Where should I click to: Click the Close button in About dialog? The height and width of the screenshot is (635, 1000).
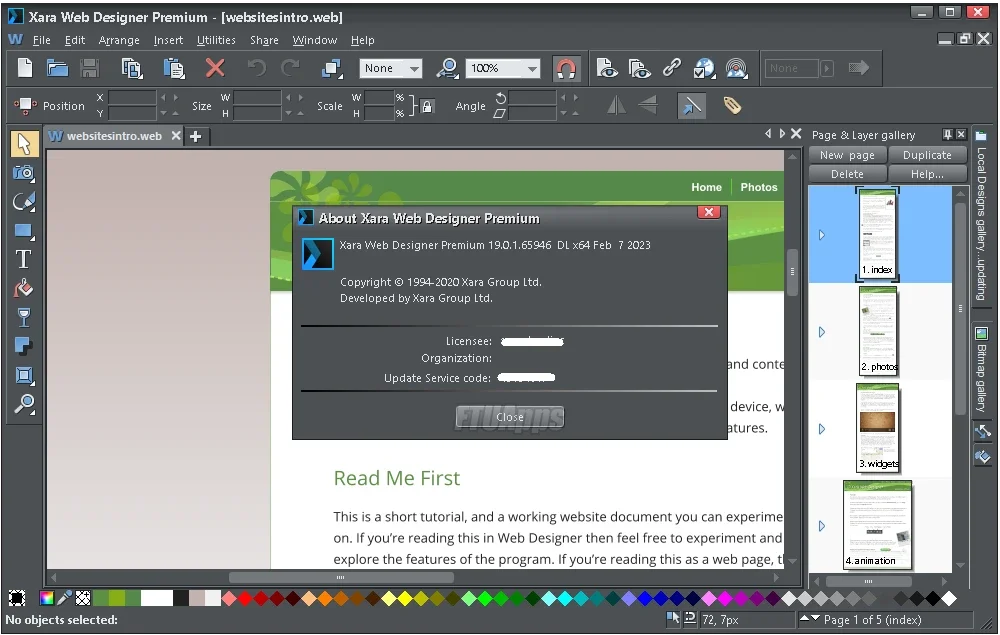(x=510, y=417)
